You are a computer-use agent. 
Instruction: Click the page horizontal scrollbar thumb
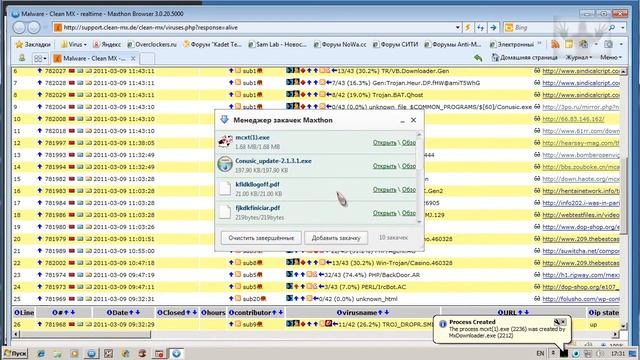(86, 334)
